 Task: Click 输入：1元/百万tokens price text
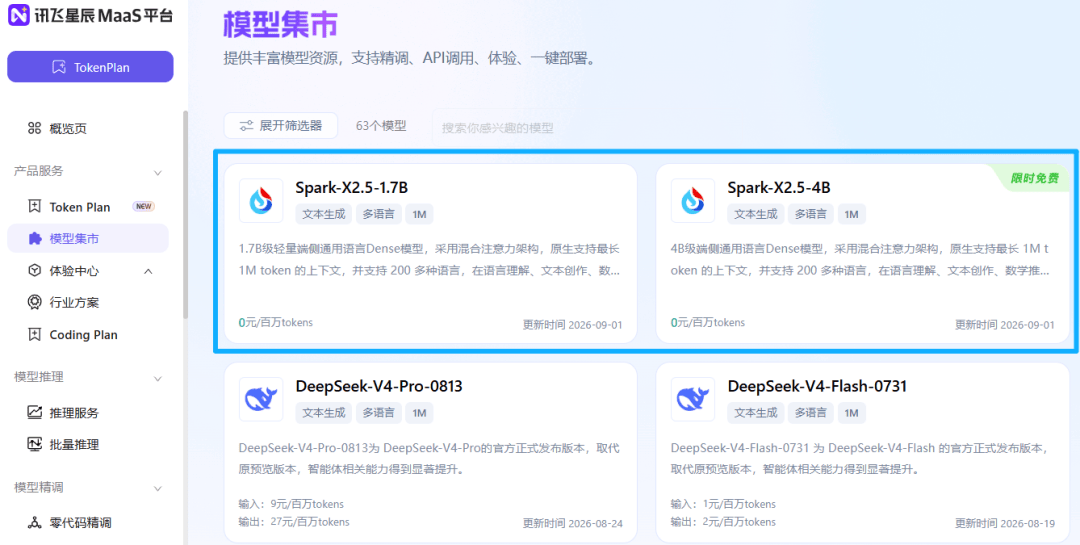[723, 504]
